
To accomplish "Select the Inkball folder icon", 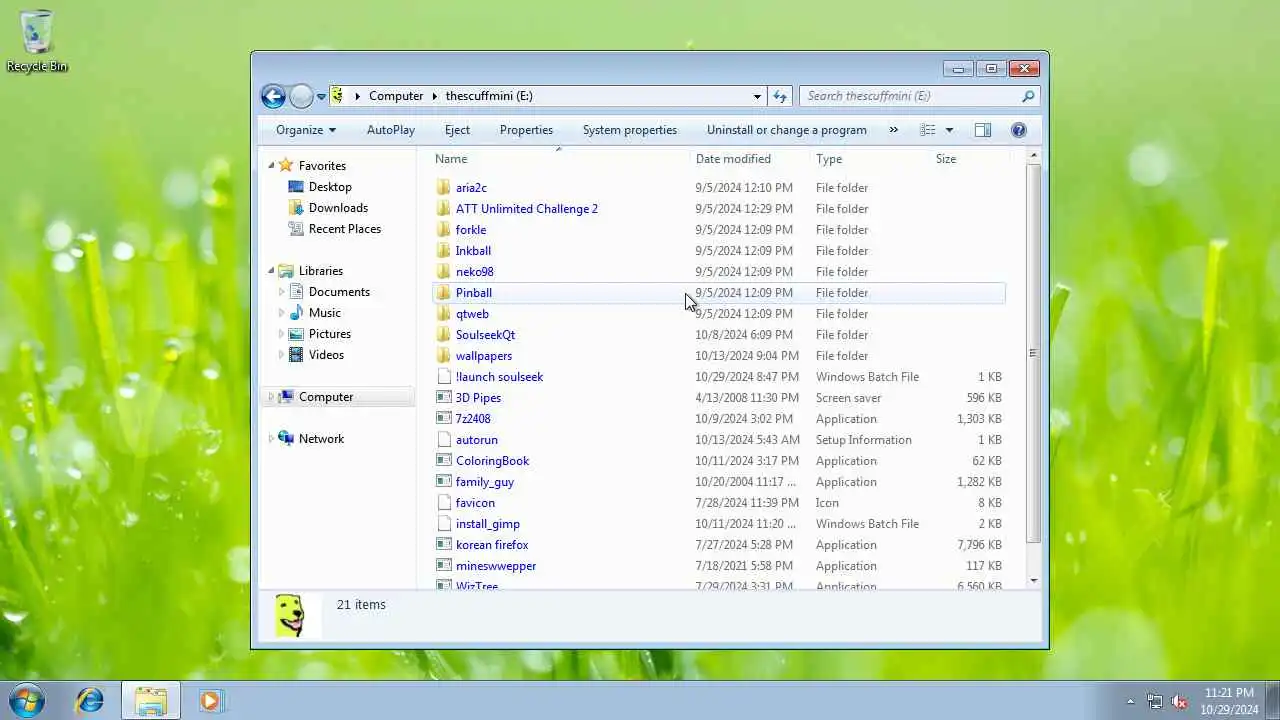I will [x=444, y=251].
